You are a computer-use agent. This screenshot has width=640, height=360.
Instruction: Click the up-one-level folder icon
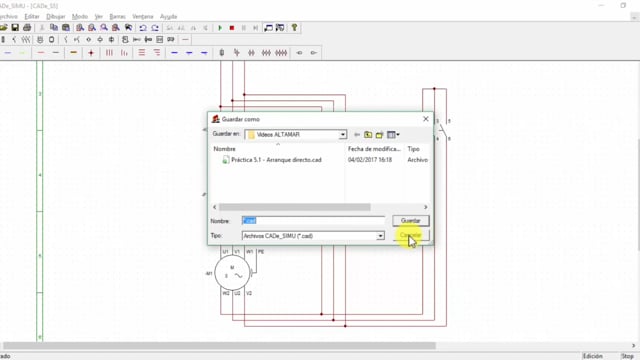[x=368, y=135]
